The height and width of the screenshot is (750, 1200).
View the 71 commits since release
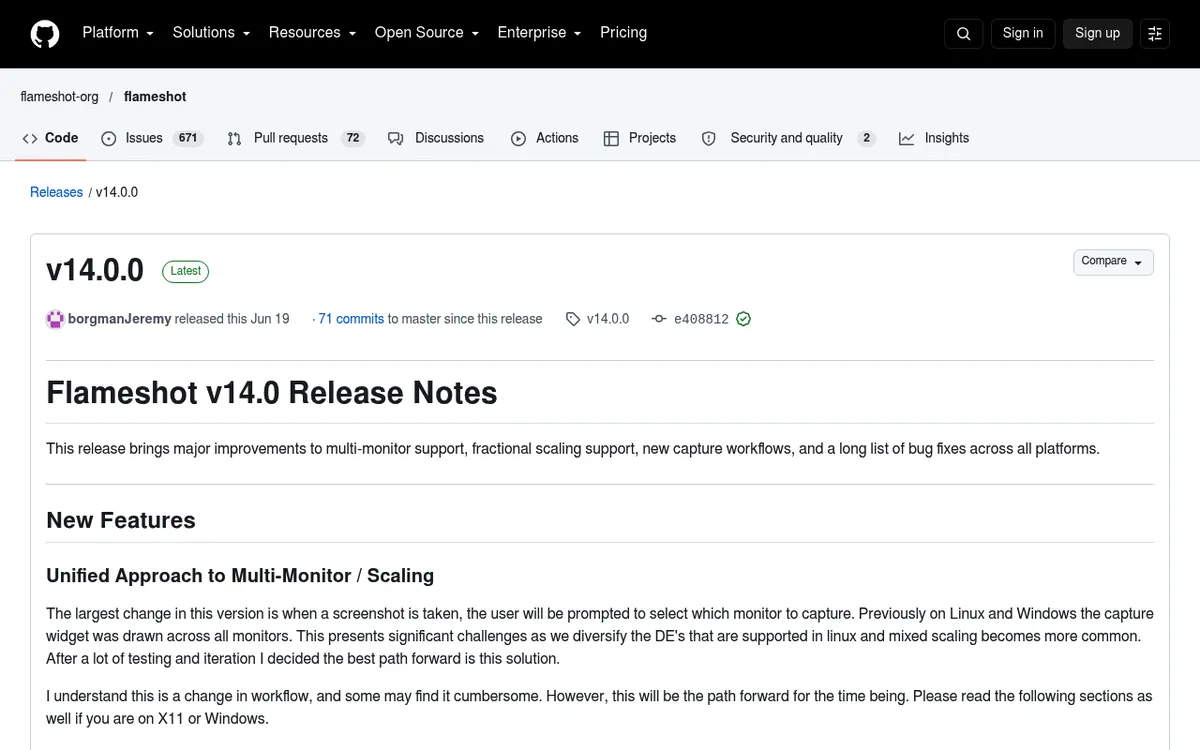pos(351,319)
